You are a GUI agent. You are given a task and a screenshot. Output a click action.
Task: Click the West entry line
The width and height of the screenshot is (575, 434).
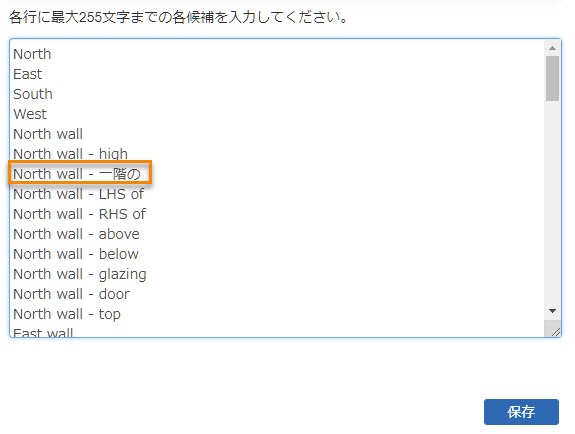30,114
